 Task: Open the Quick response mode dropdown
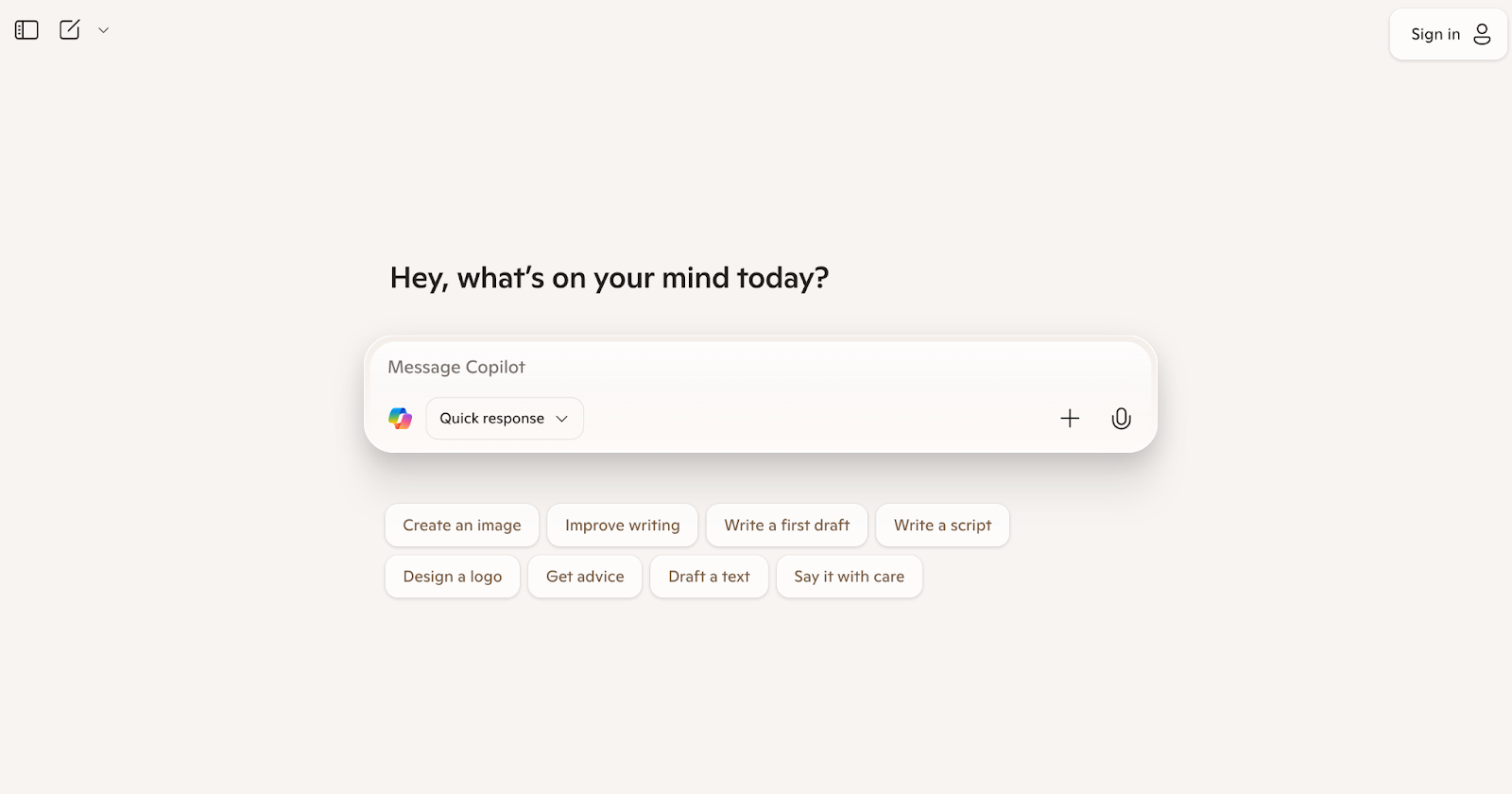coord(505,418)
